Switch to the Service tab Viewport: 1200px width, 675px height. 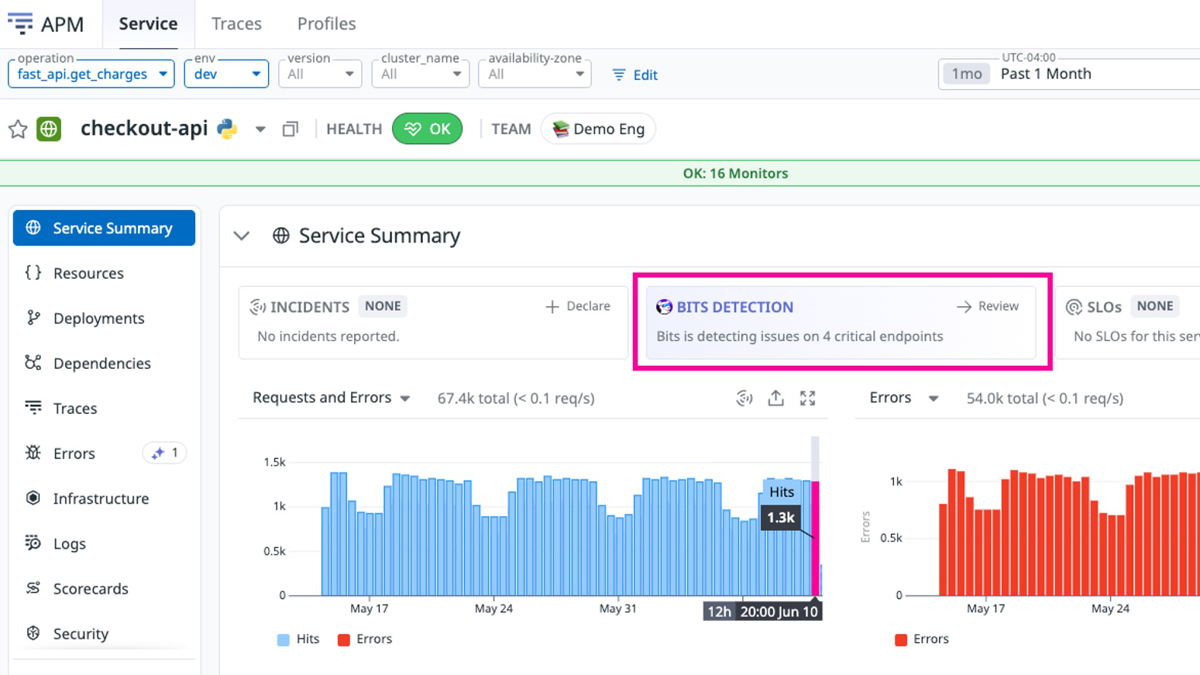point(148,23)
